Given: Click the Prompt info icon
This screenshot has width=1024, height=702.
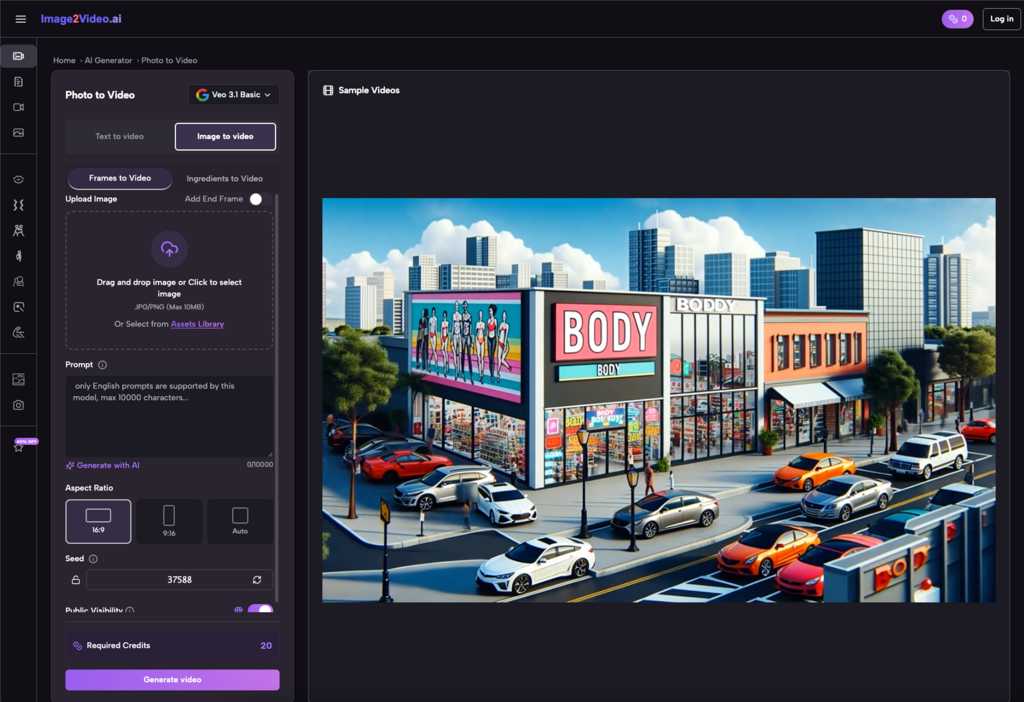Looking at the screenshot, I should pos(103,364).
